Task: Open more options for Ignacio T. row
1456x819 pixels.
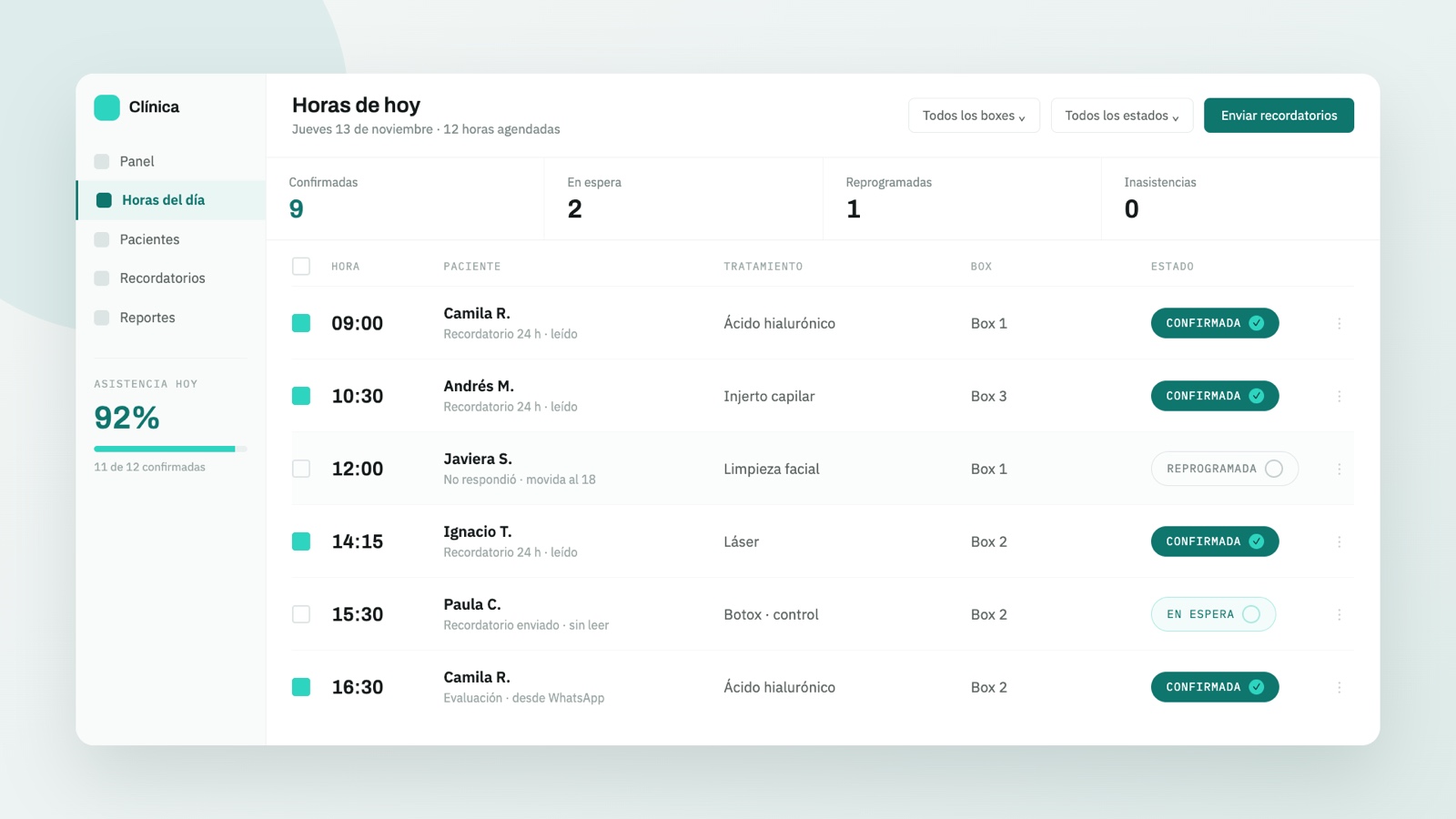Action: click(x=1339, y=541)
